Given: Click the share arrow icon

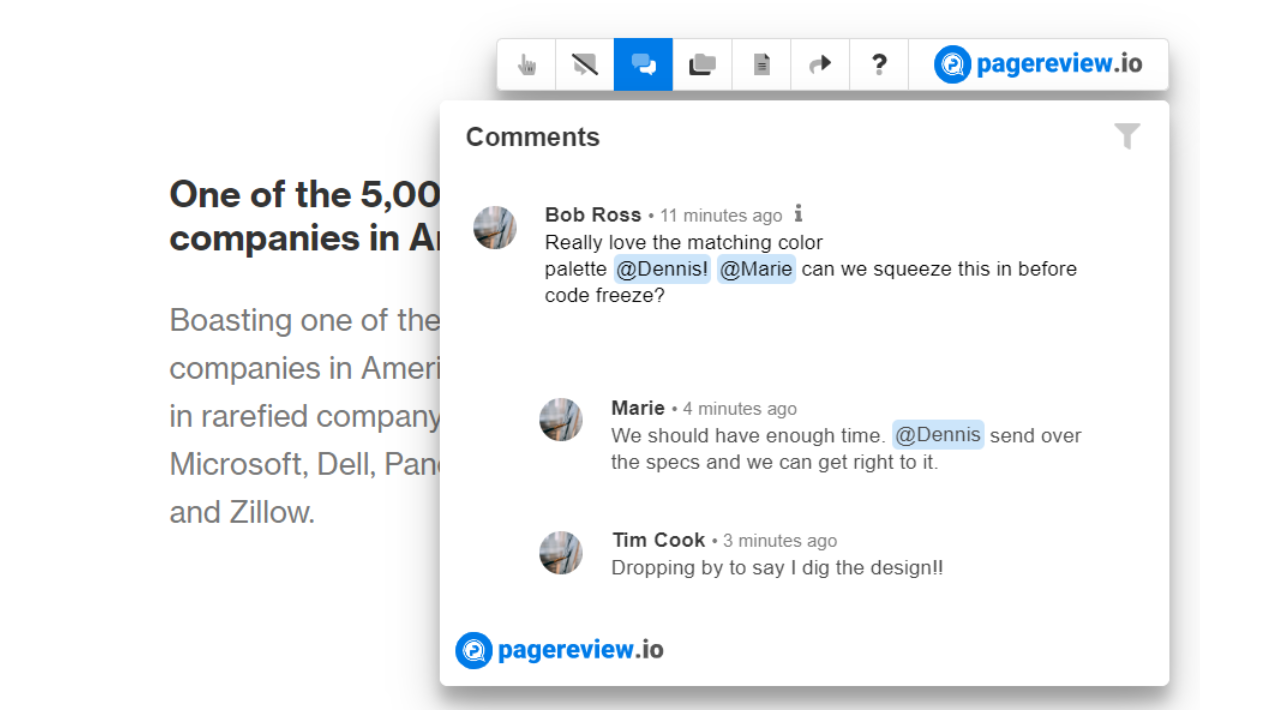Looking at the screenshot, I should [820, 65].
